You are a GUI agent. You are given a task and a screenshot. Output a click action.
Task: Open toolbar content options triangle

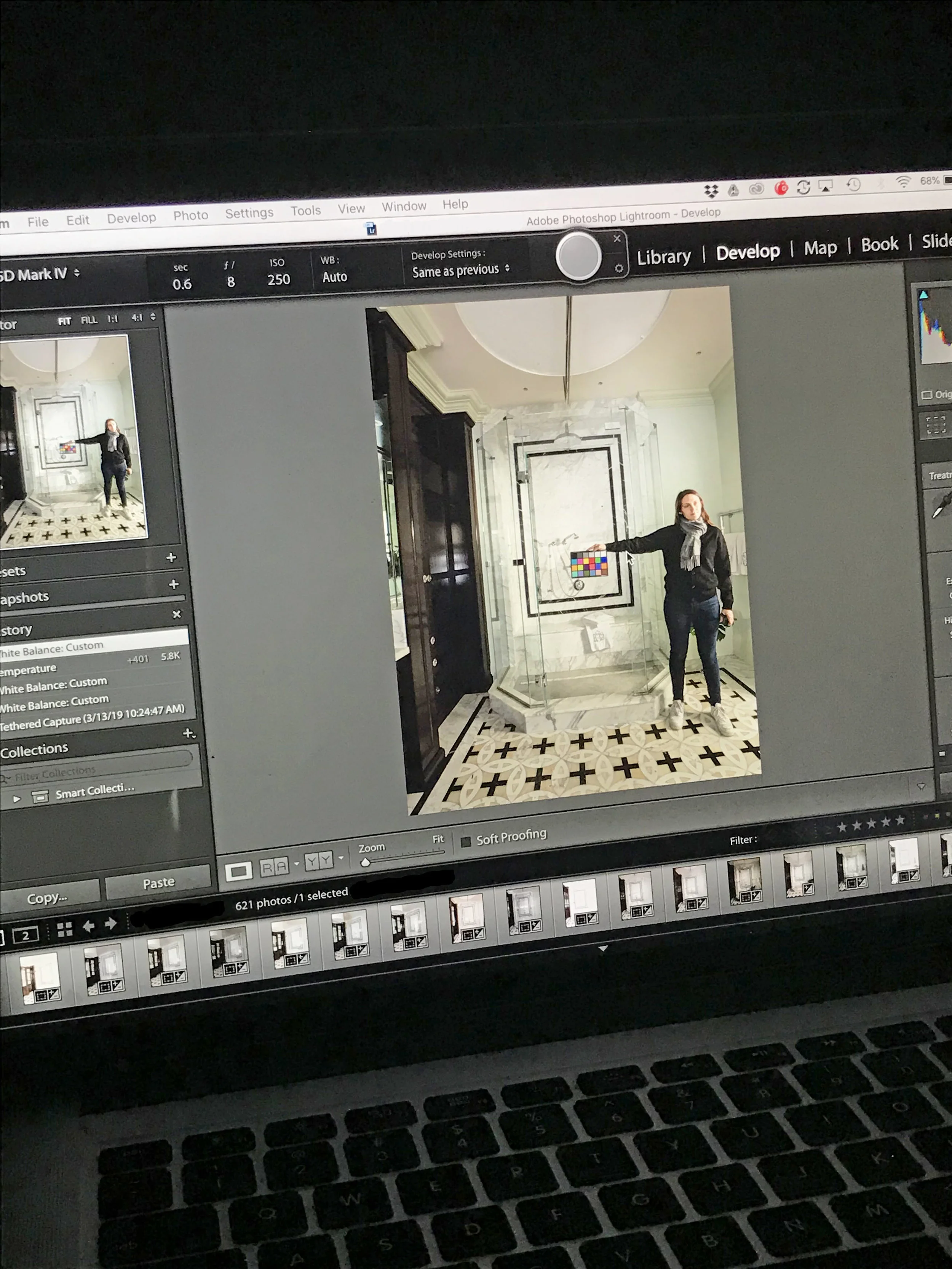(x=921, y=786)
